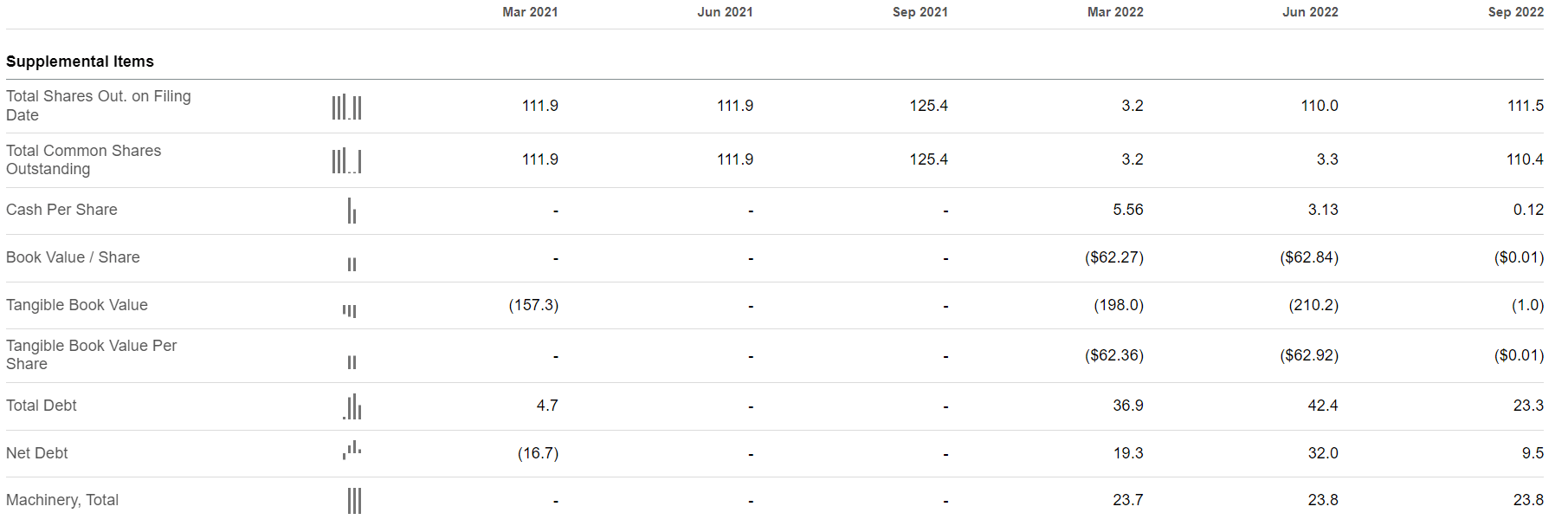
Task: Open the Tangible Book Value sparkline chart
Action: point(350,310)
